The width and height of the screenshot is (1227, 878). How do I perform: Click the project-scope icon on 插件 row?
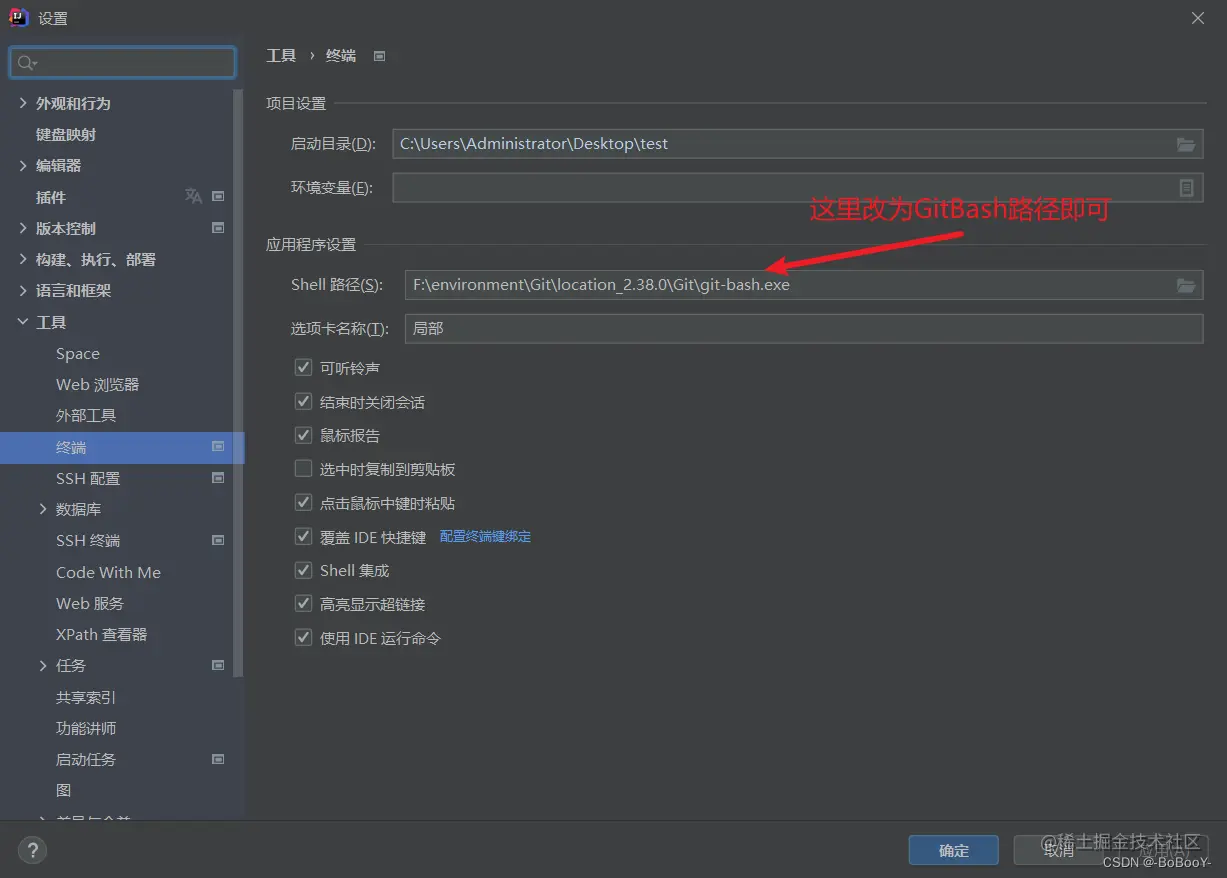218,197
